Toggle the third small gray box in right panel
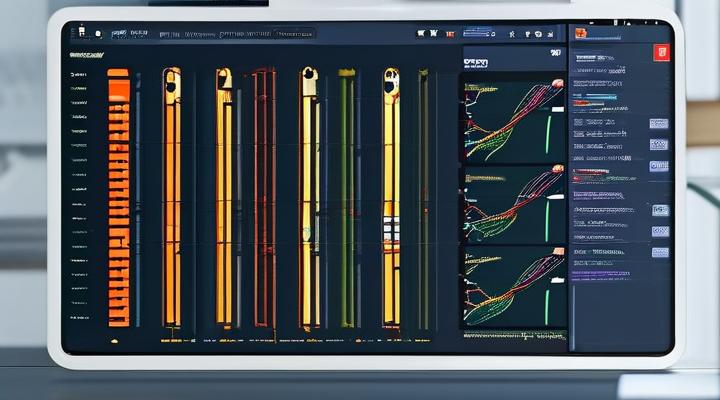720x400 pixels. (658, 166)
